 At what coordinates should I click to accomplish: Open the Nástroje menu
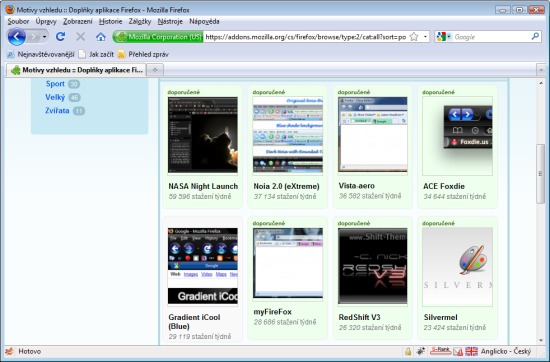(170, 21)
